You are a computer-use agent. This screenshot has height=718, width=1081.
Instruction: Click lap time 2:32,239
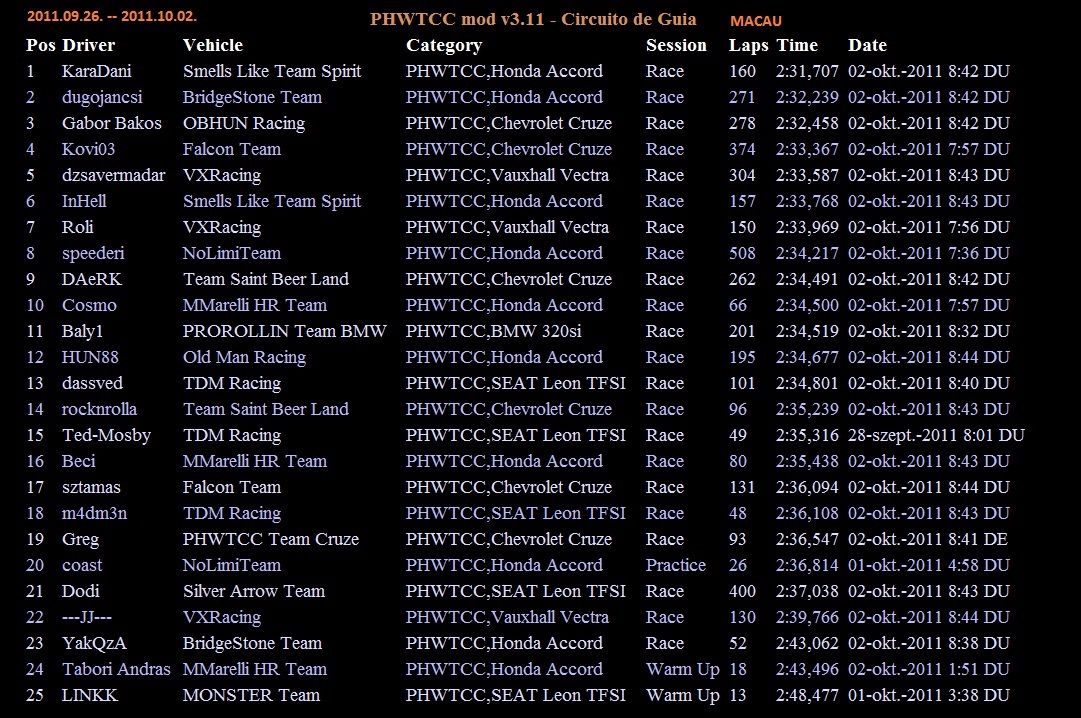pyautogui.click(x=807, y=98)
